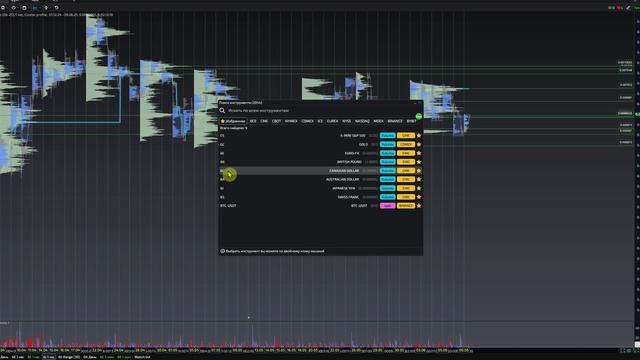Viewport: 640px width, 360px height.
Task: Toggle favorite star for E-MINI S&P 500
Action: 419,136
